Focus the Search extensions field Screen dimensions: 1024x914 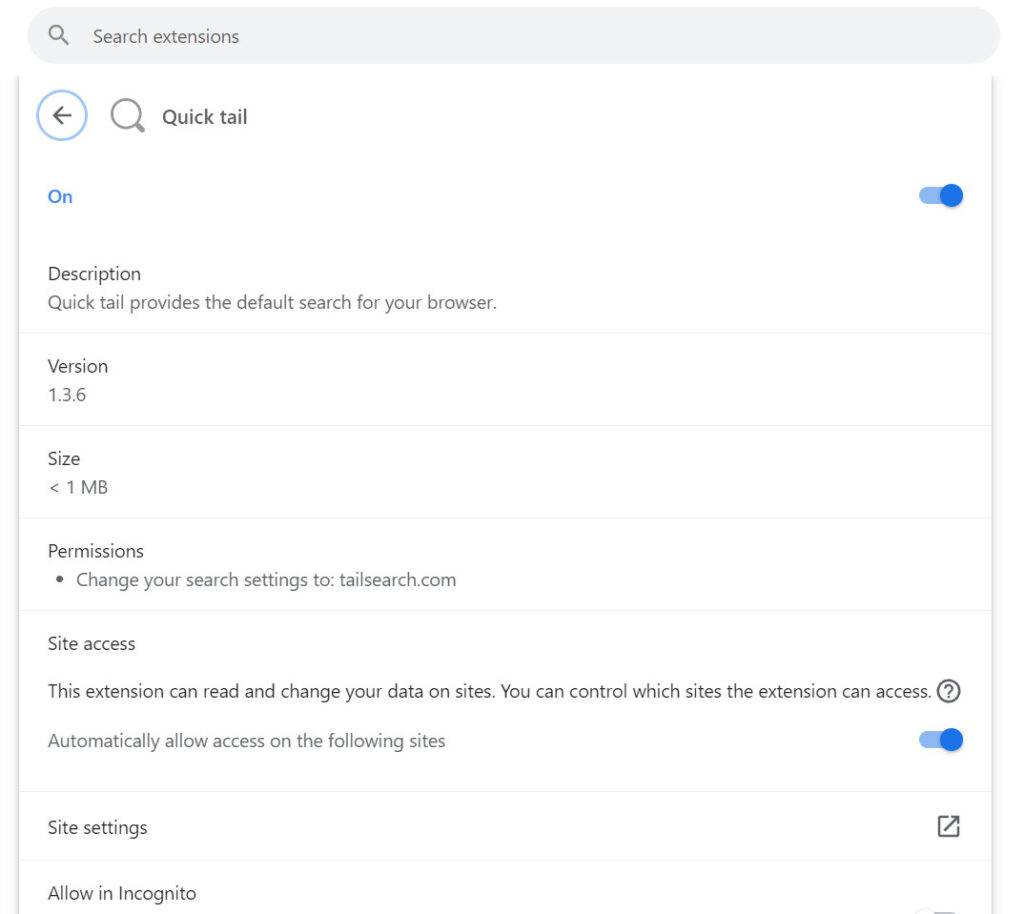point(500,36)
